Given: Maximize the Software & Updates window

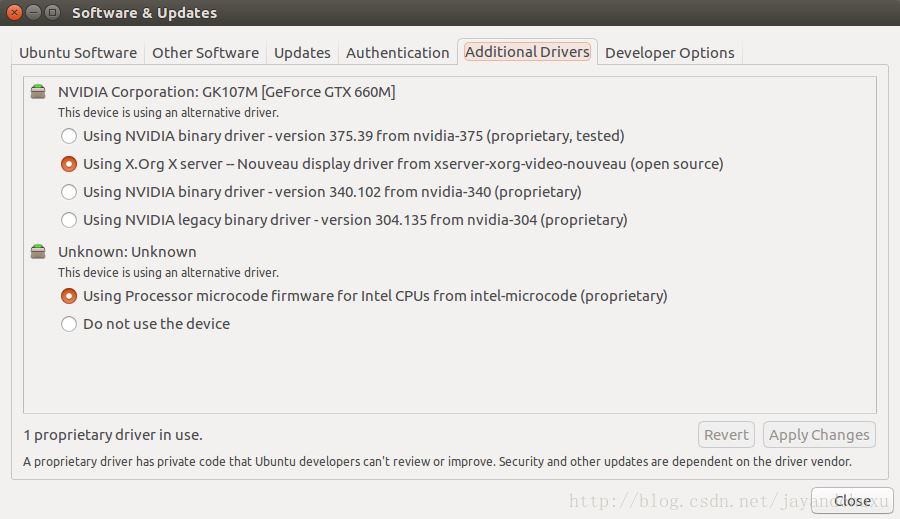Looking at the screenshot, I should [x=52, y=12].
